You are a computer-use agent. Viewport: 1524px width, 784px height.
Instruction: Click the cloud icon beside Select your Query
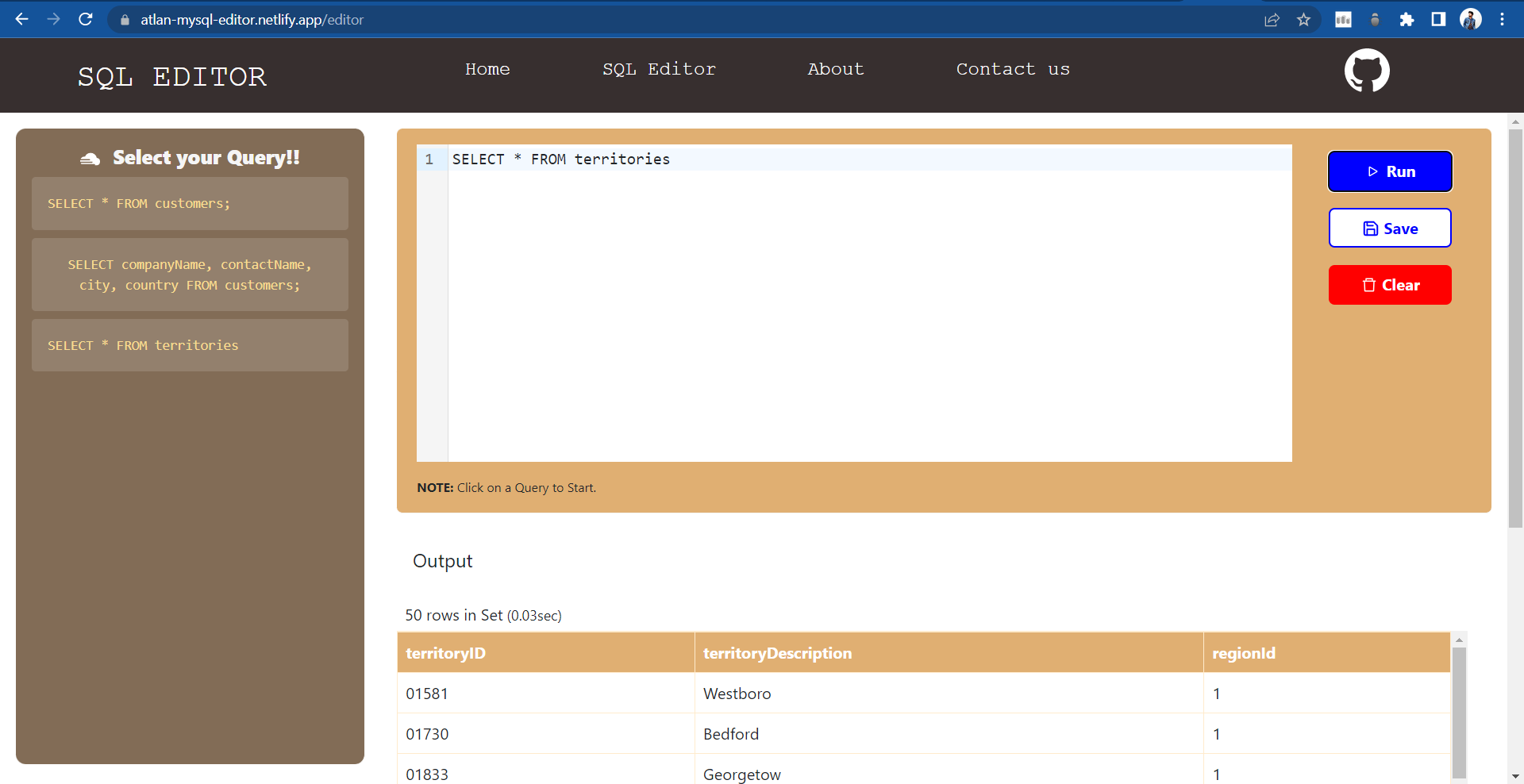pyautogui.click(x=89, y=157)
